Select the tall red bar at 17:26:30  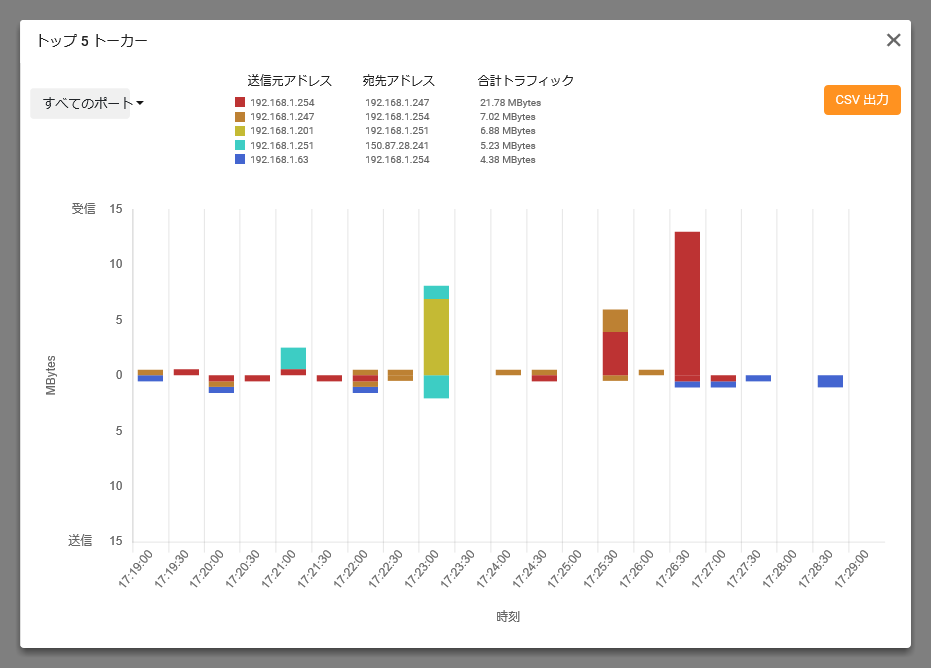click(687, 300)
